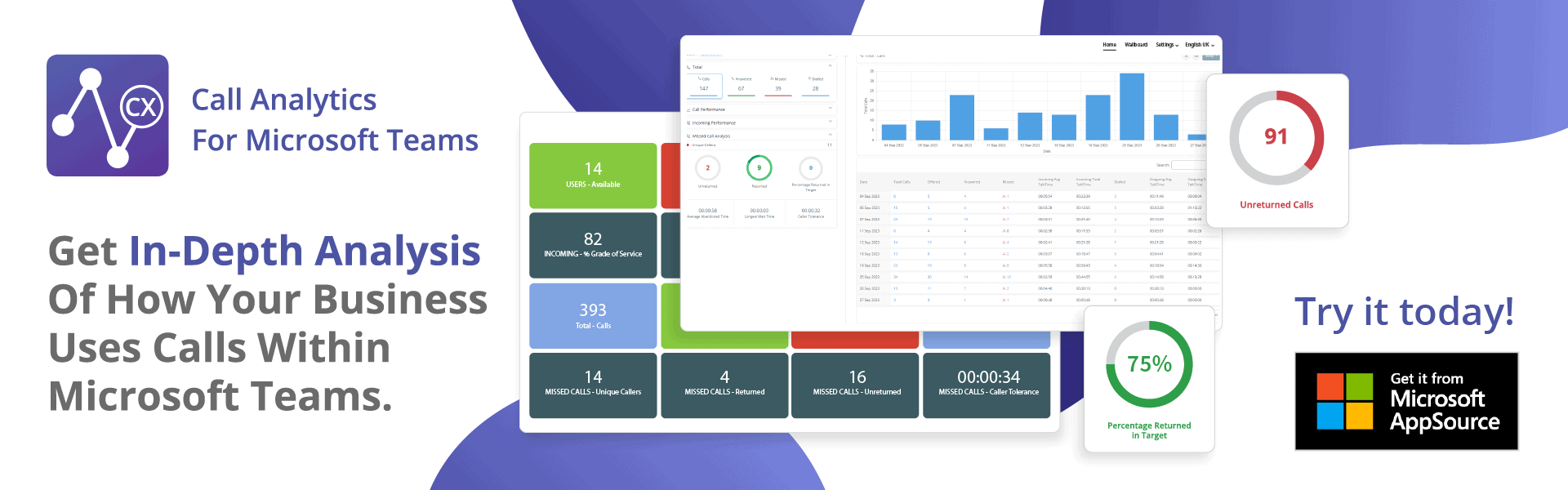Click the 393 Total - Calls tile
This screenshot has width=1568, height=490.
(x=593, y=315)
